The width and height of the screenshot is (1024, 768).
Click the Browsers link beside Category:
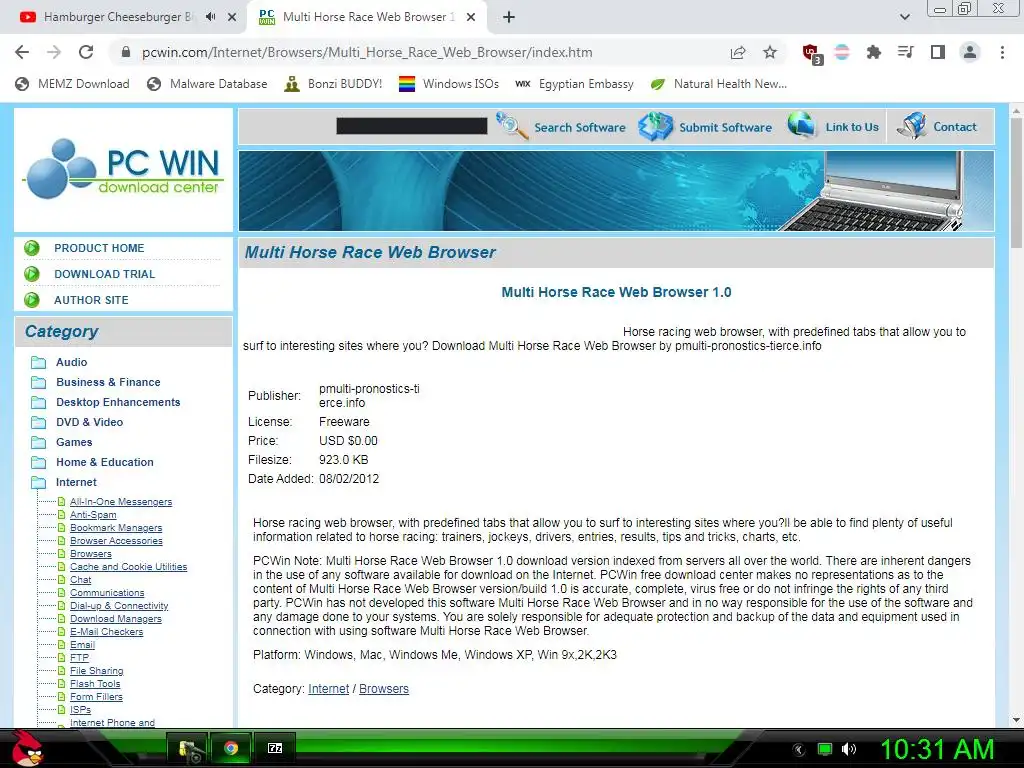(x=384, y=689)
